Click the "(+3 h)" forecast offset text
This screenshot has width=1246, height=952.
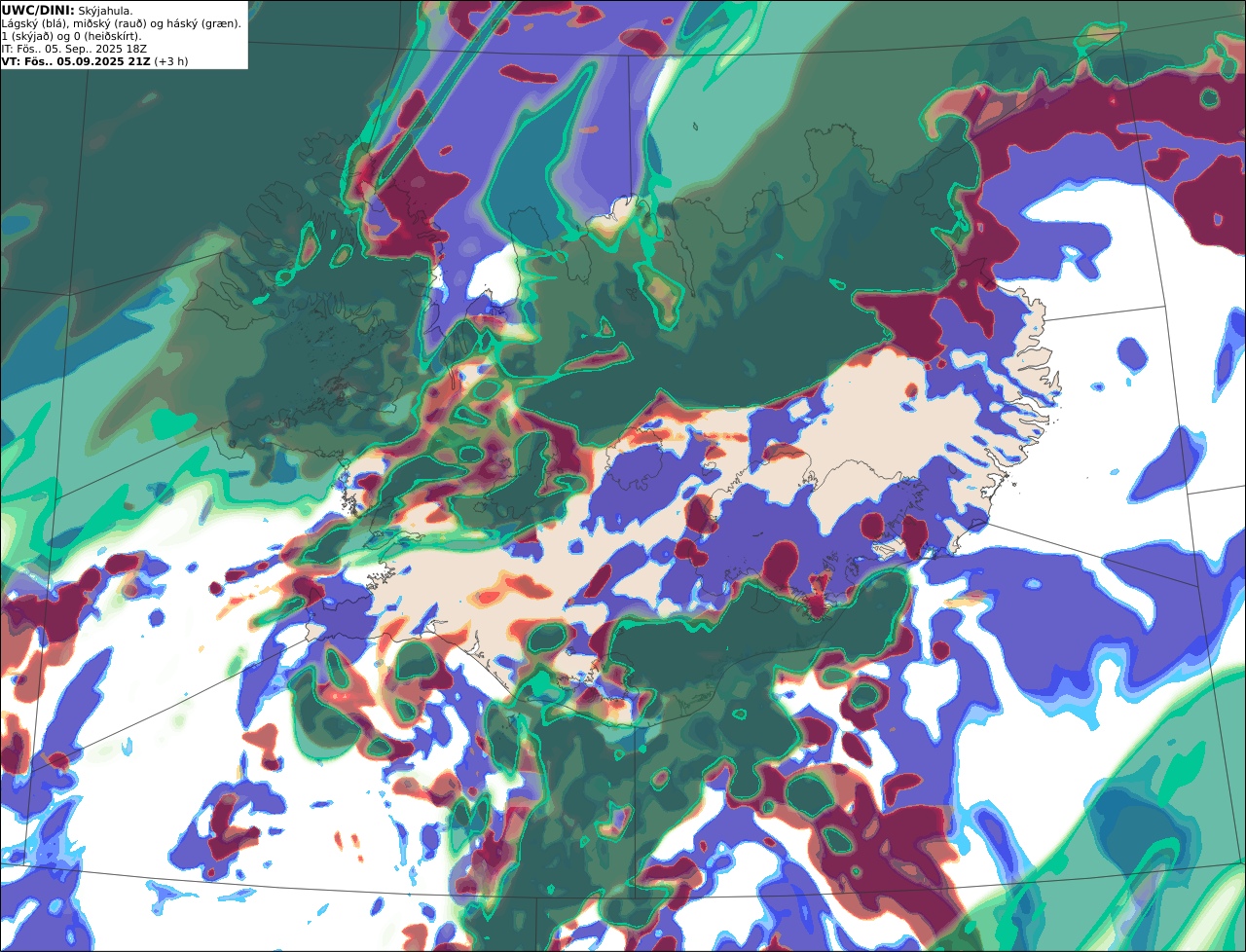[x=171, y=61]
